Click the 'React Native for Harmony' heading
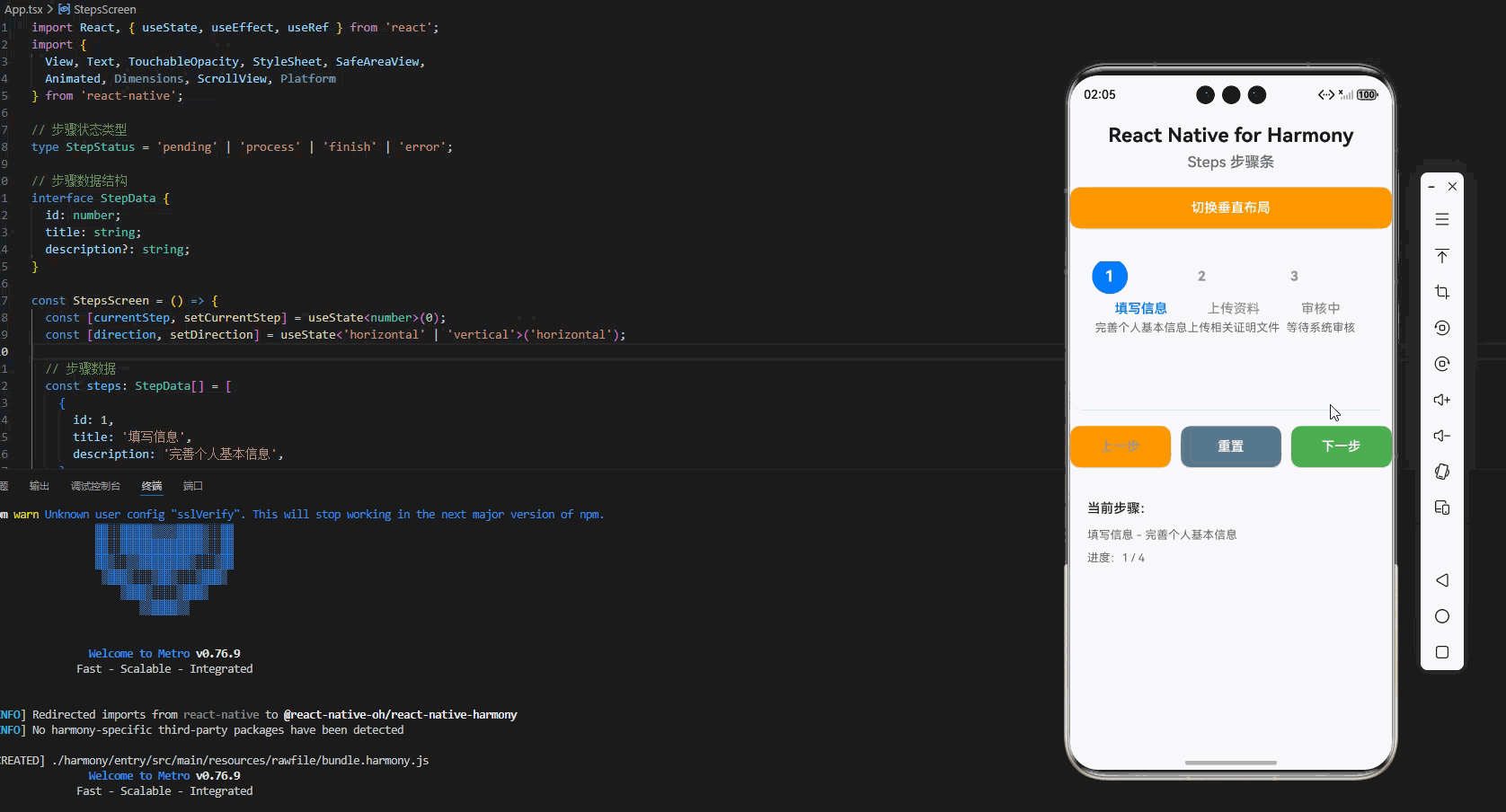Screen dimensions: 1506x812 [x=1230, y=136]
